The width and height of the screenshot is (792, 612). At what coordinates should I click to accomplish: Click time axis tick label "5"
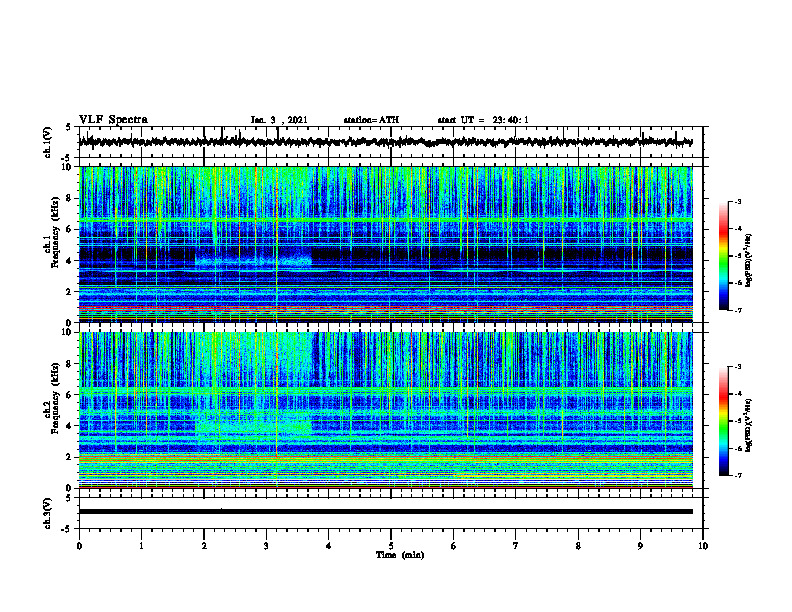click(391, 546)
